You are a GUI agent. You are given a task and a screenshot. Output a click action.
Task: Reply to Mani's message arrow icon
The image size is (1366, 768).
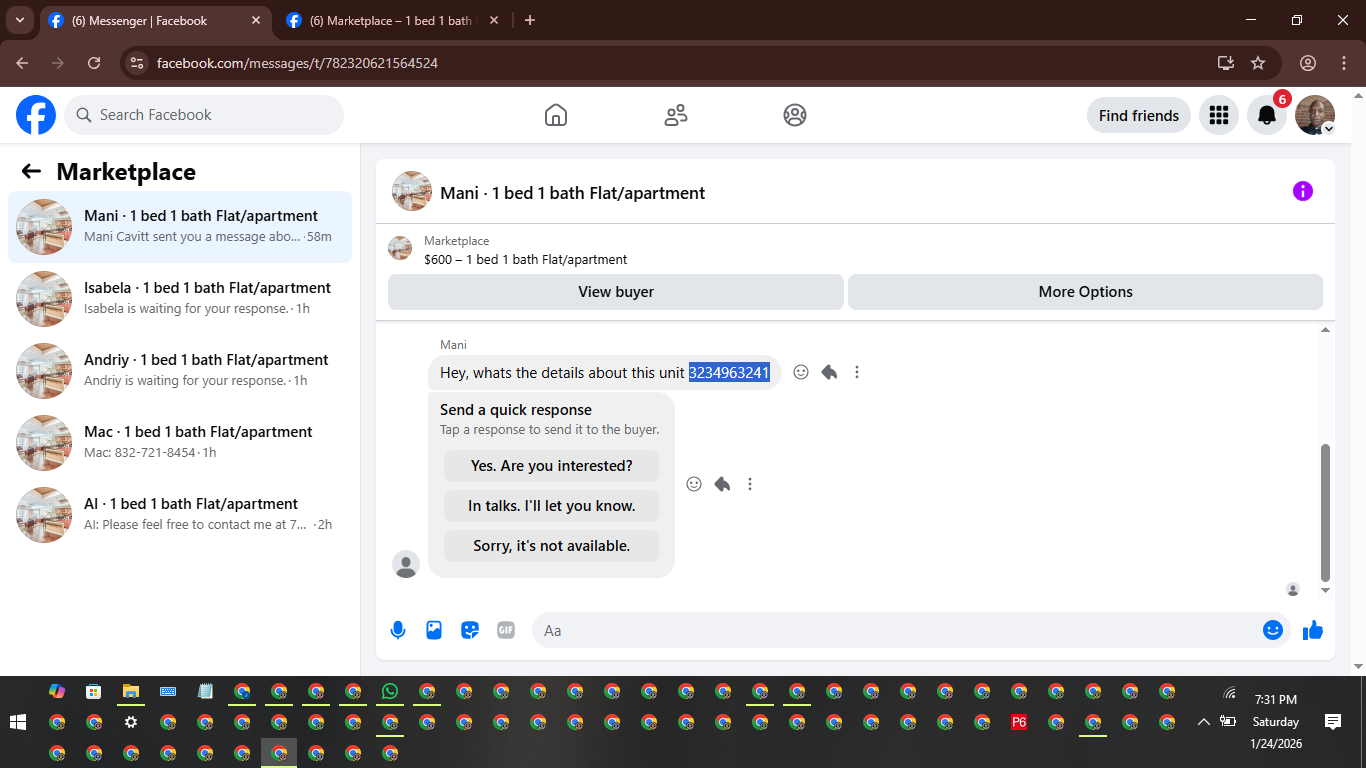pos(829,372)
